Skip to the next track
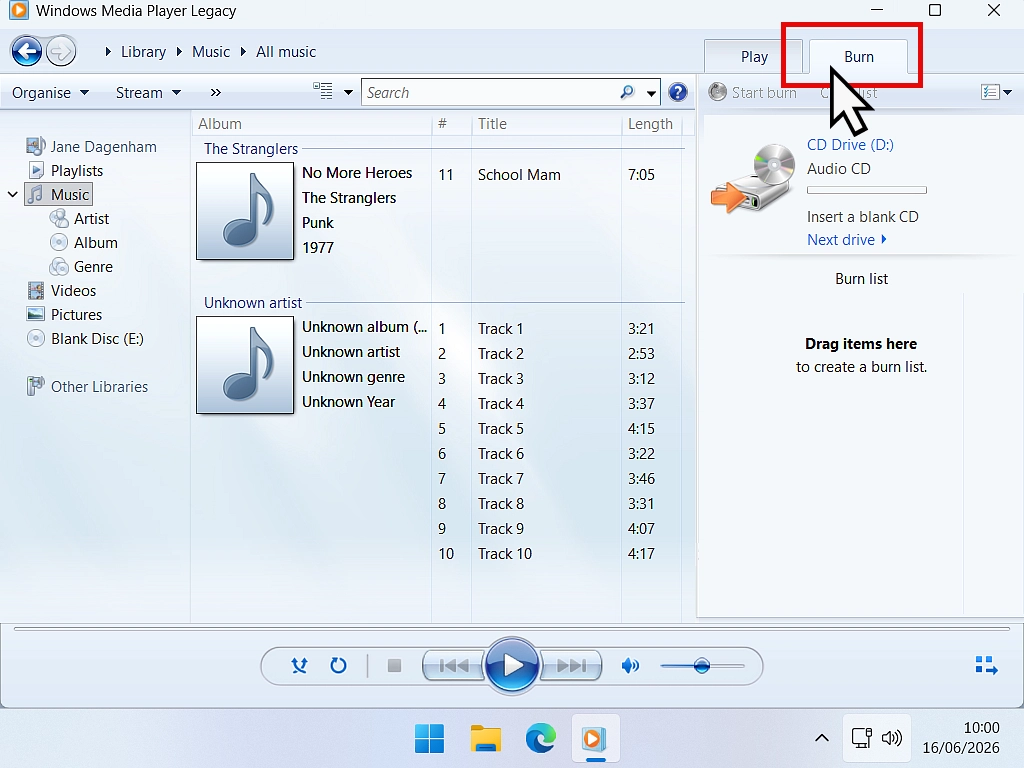This screenshot has height=768, width=1024. pos(571,666)
